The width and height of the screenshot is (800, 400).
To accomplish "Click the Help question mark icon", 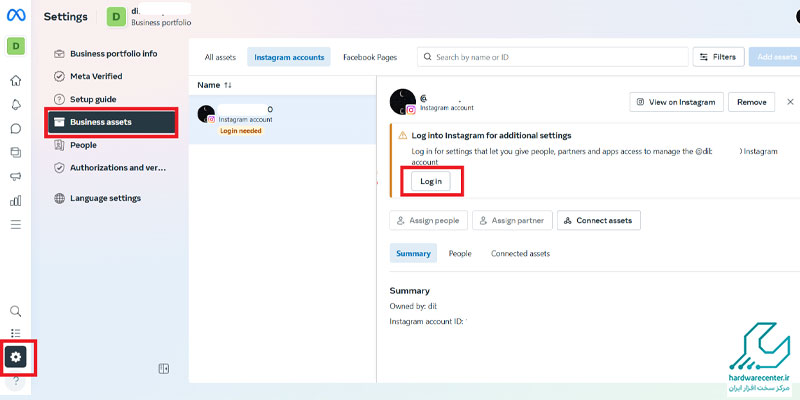I will (x=16, y=383).
